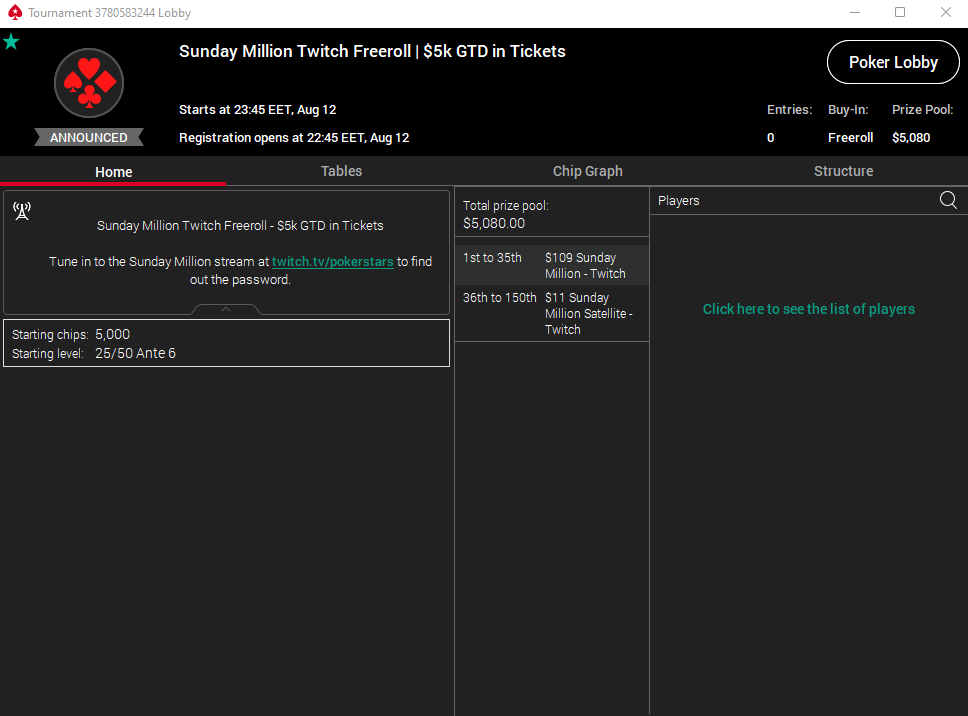968x716 pixels.
Task: View the Chip Graph tab
Action: coord(588,171)
